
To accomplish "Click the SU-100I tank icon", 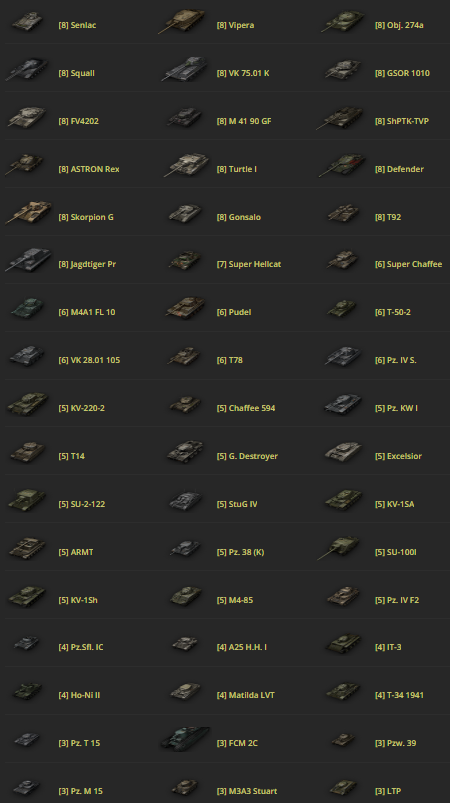I will click(x=340, y=548).
